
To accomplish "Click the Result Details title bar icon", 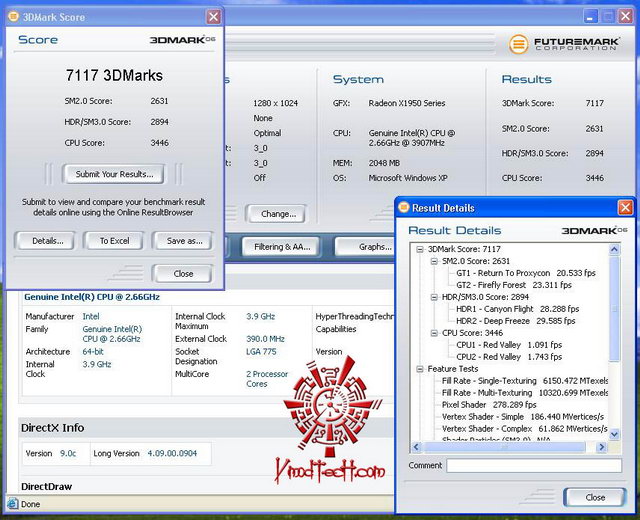I will 403,207.
